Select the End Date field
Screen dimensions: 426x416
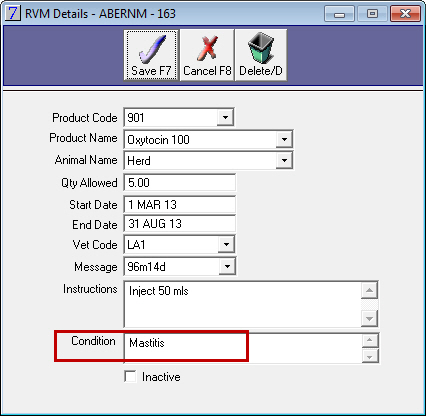[180, 224]
